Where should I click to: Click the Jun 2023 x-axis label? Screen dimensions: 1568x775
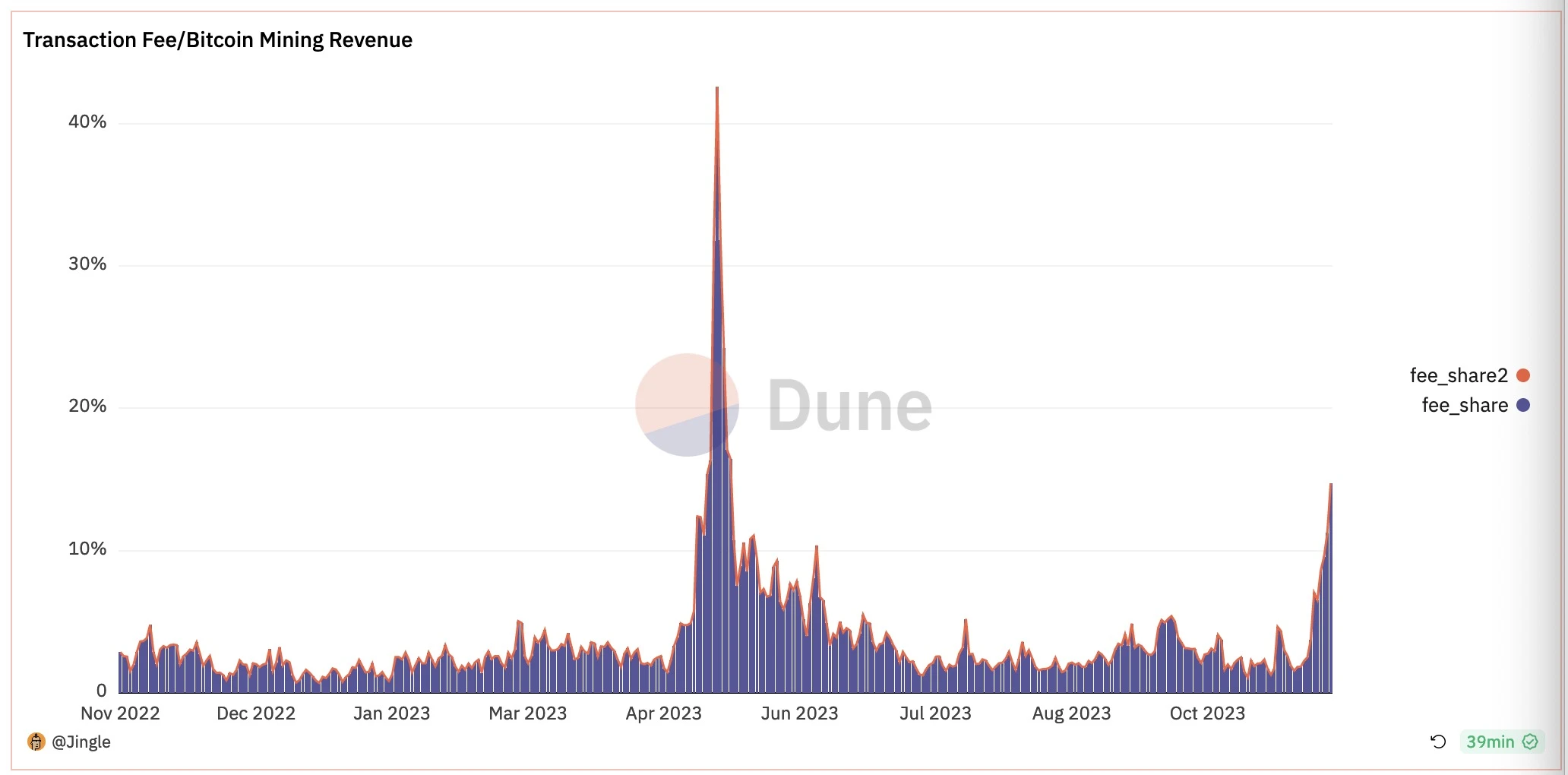coord(799,713)
